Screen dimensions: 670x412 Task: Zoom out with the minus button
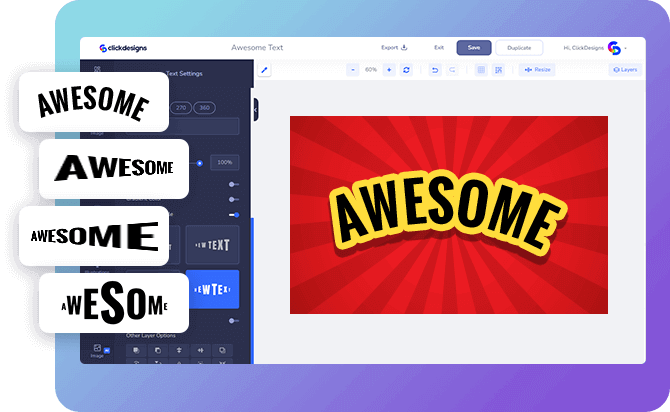353,70
